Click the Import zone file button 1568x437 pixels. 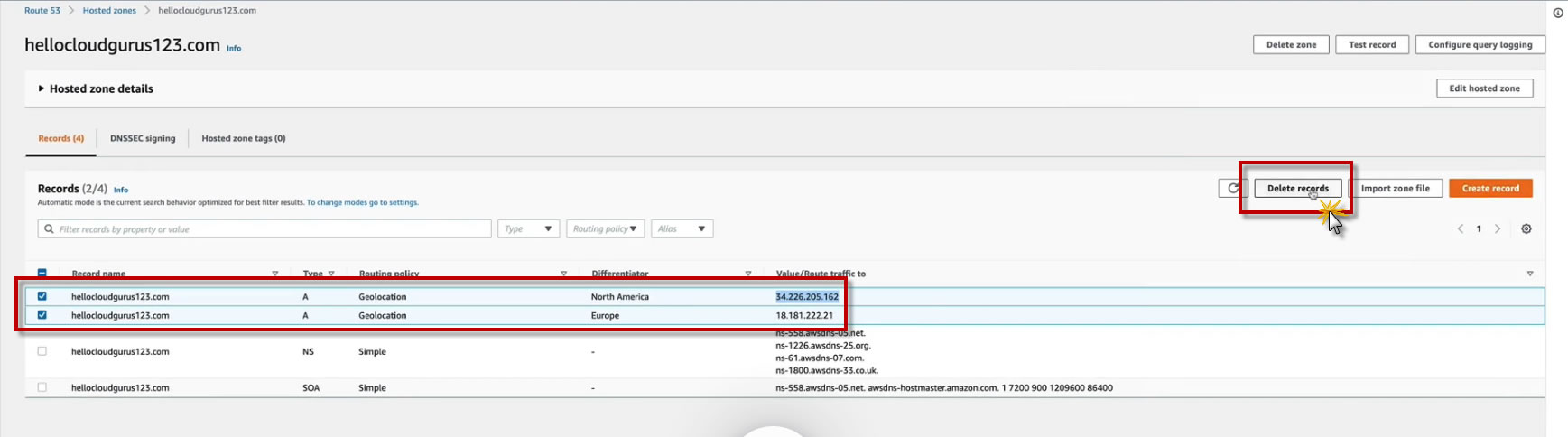click(1396, 189)
